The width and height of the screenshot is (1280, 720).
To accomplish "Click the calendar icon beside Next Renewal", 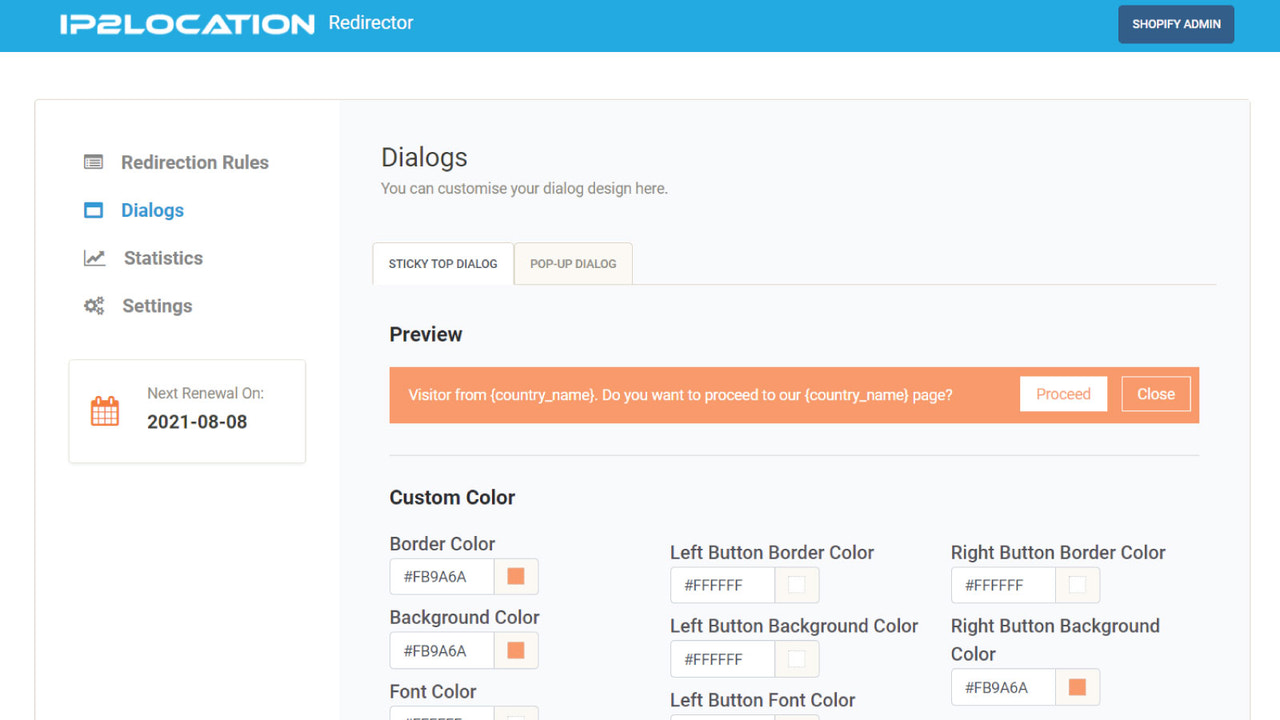I will tap(104, 410).
